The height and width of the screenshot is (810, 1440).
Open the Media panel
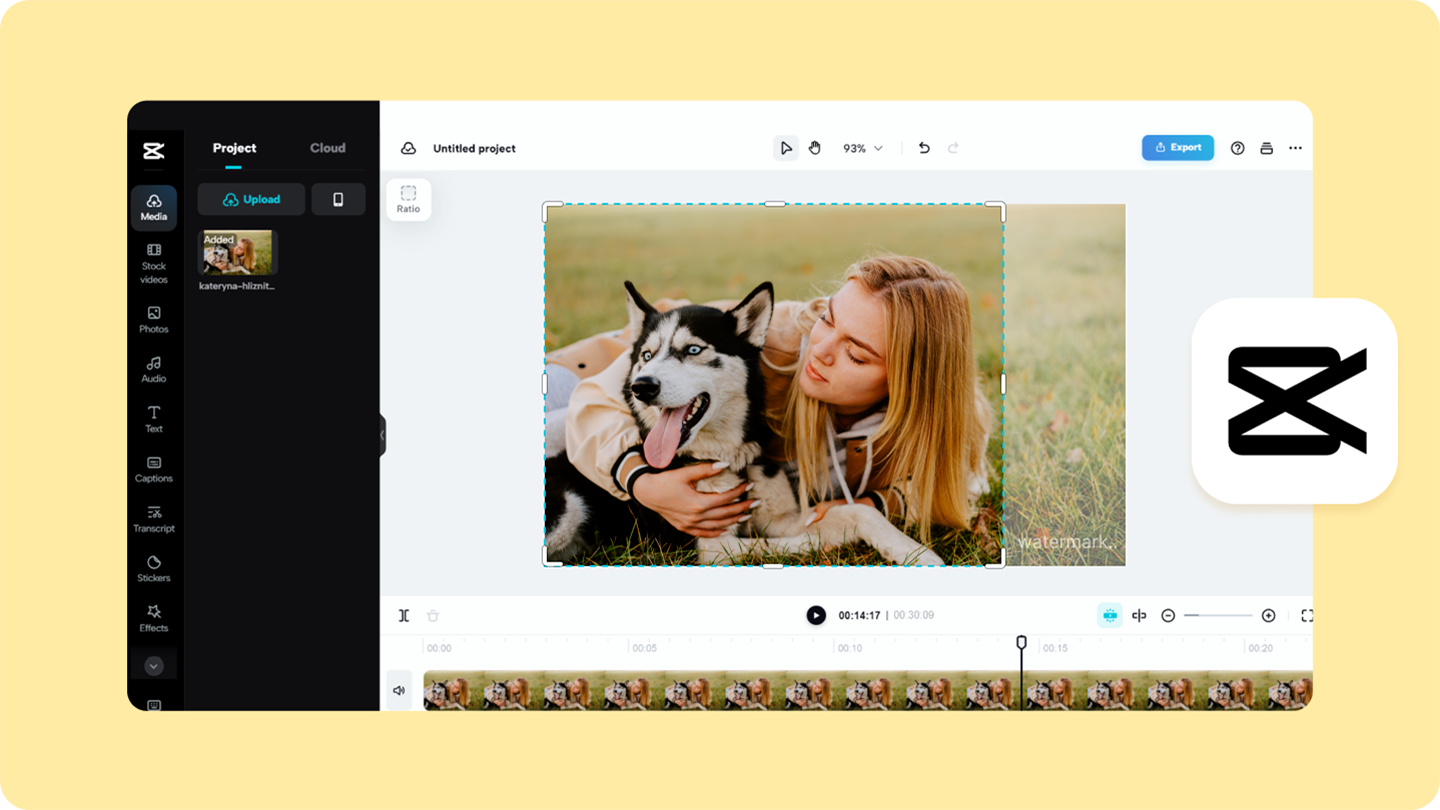click(154, 207)
